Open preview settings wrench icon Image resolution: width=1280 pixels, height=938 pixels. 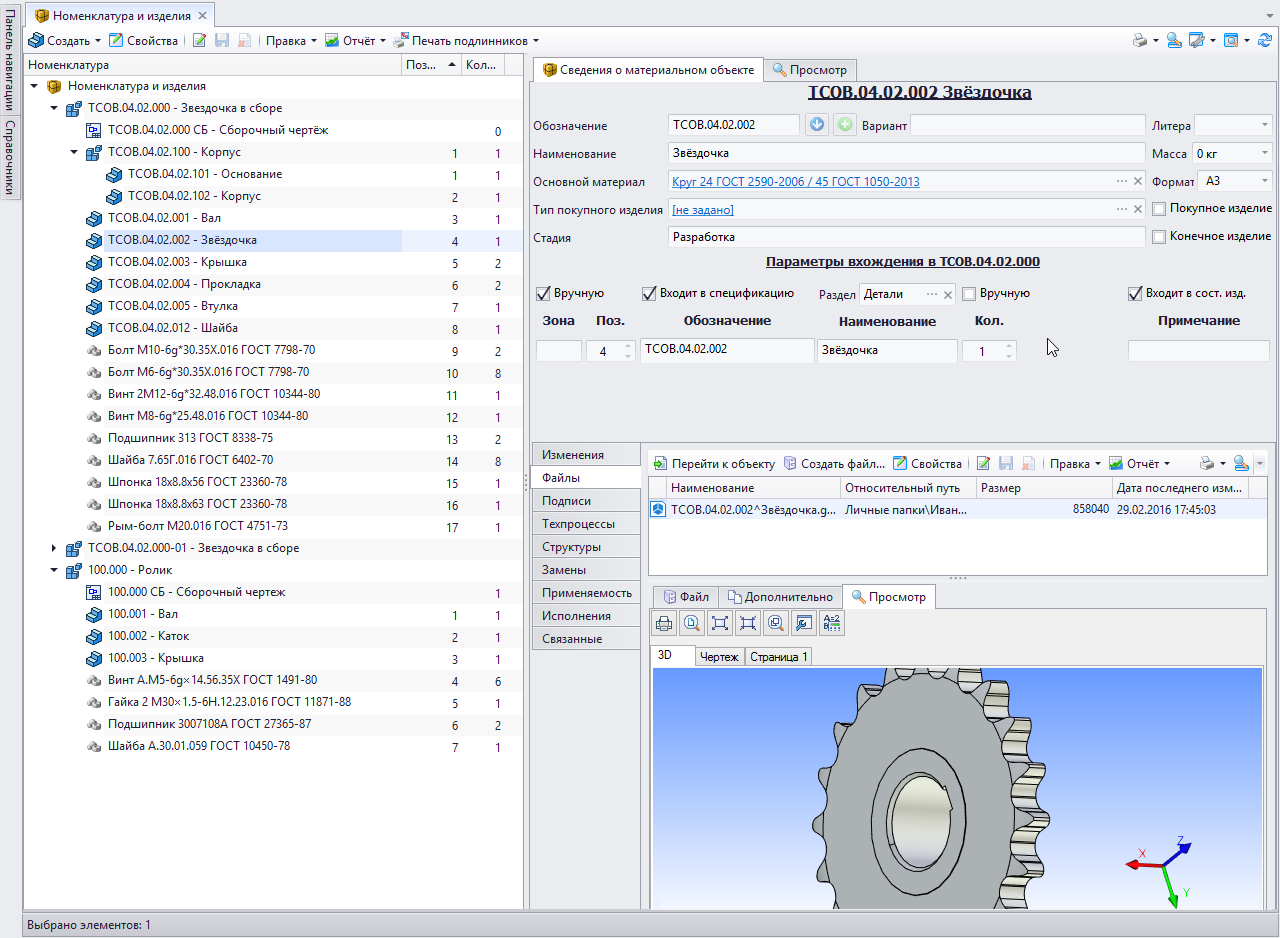(802, 624)
